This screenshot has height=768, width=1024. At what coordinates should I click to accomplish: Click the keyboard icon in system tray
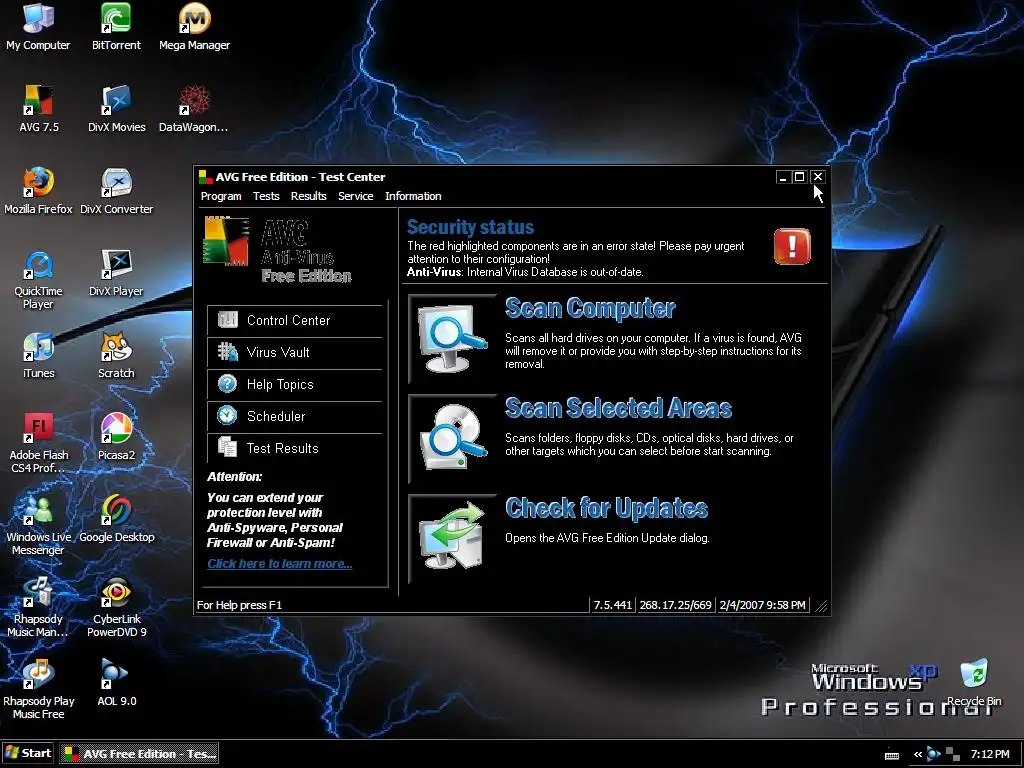[891, 756]
